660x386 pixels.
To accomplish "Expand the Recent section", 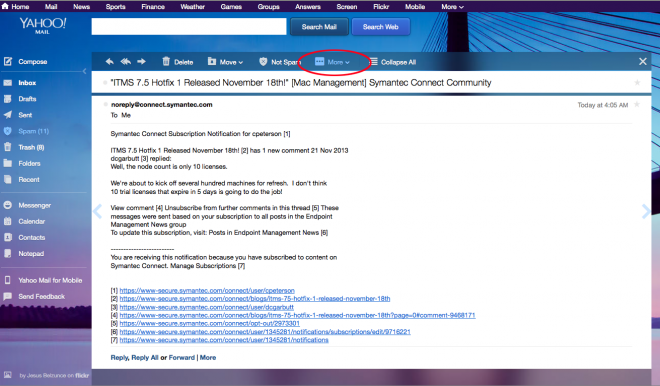I will click(29, 179).
